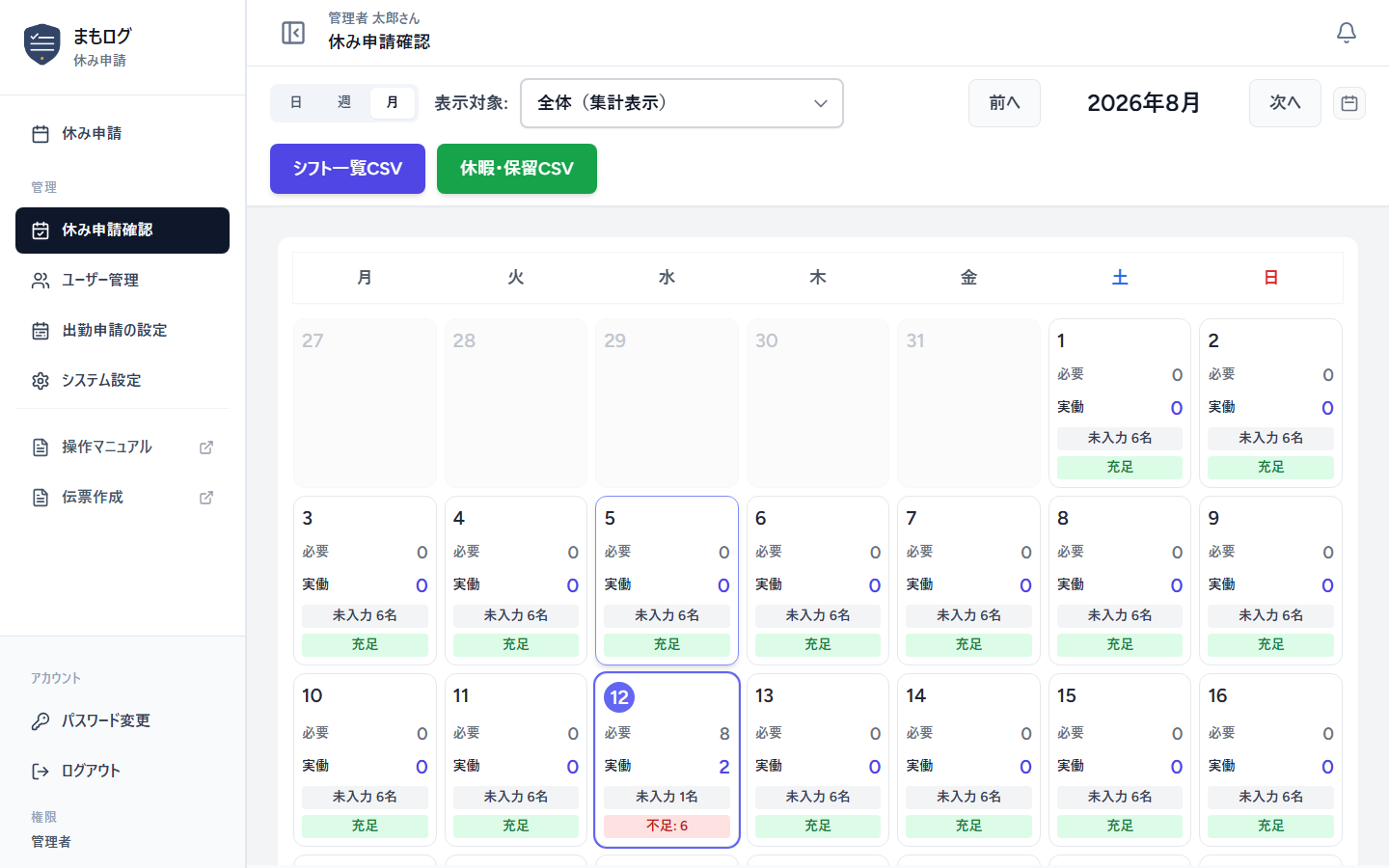1389x868 pixels.
Task: Click the calendar icon next to 休み申請
Action: (x=41, y=134)
